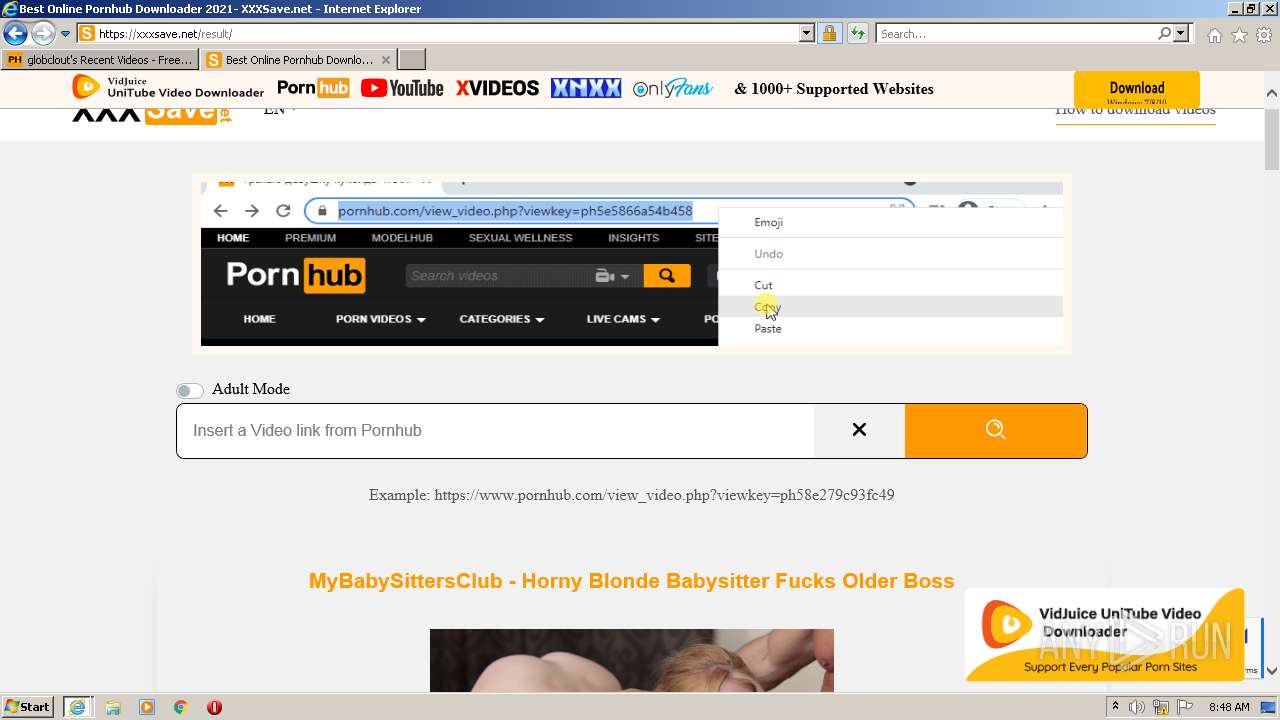Select Internet Explorer on the taskbar
The image size is (1280, 720).
click(77, 707)
